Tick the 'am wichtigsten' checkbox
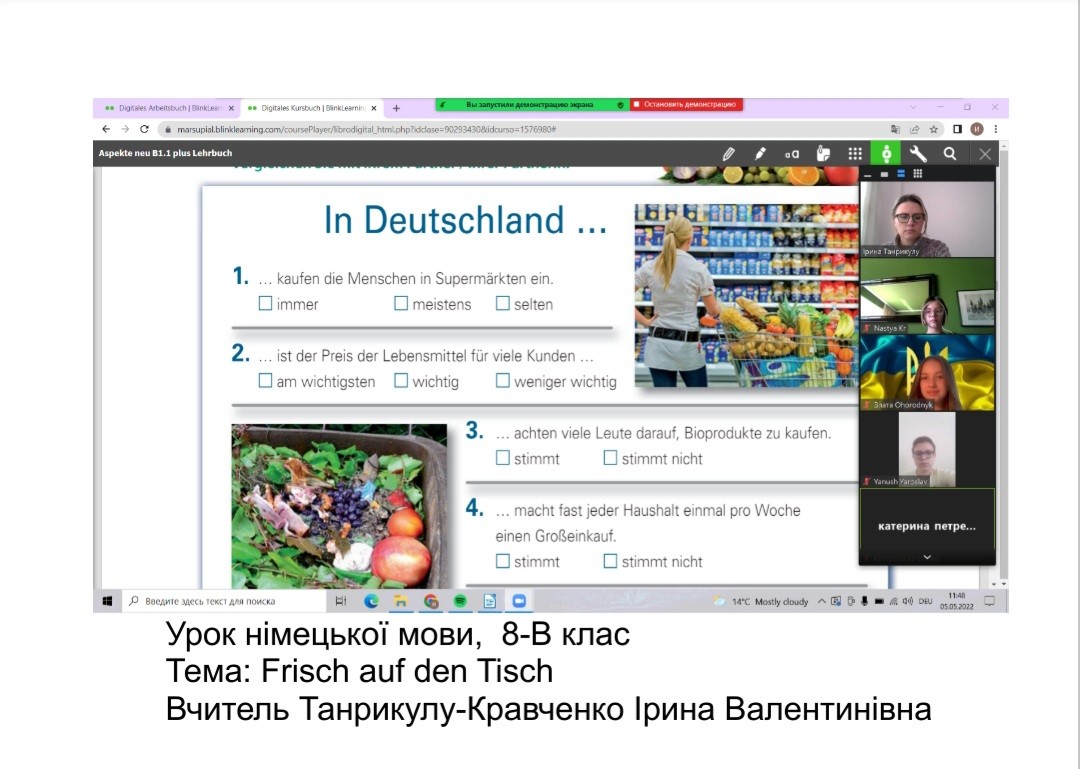The image size is (1080, 769). click(x=265, y=381)
